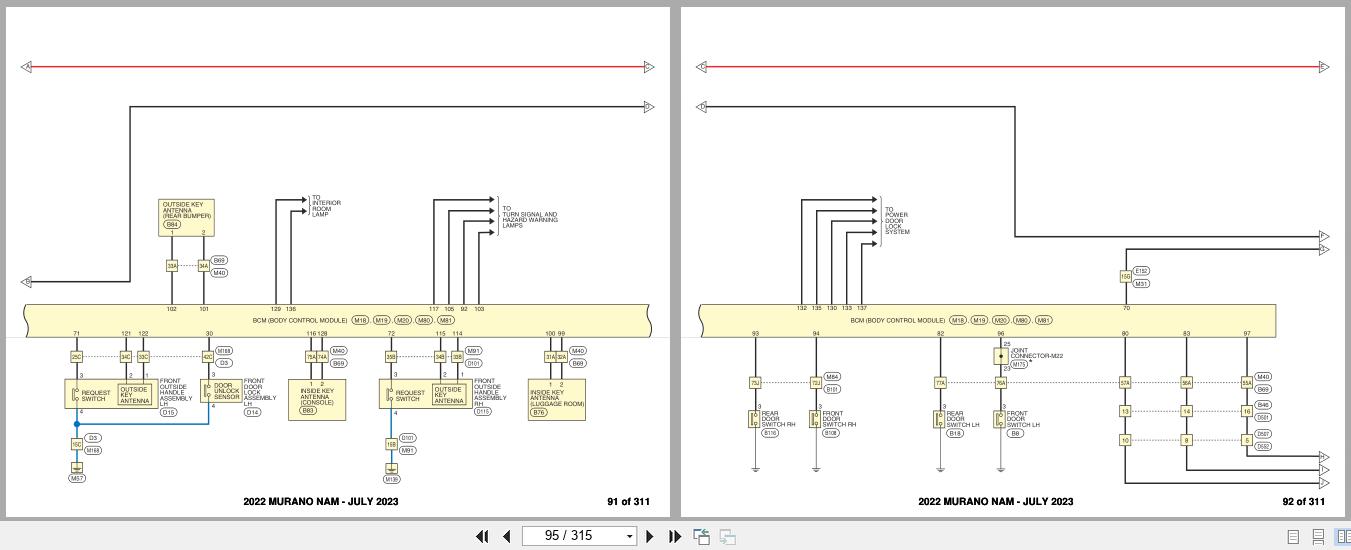1351x550 pixels.
Task: Switch to single page view
Action: pos(1293,537)
